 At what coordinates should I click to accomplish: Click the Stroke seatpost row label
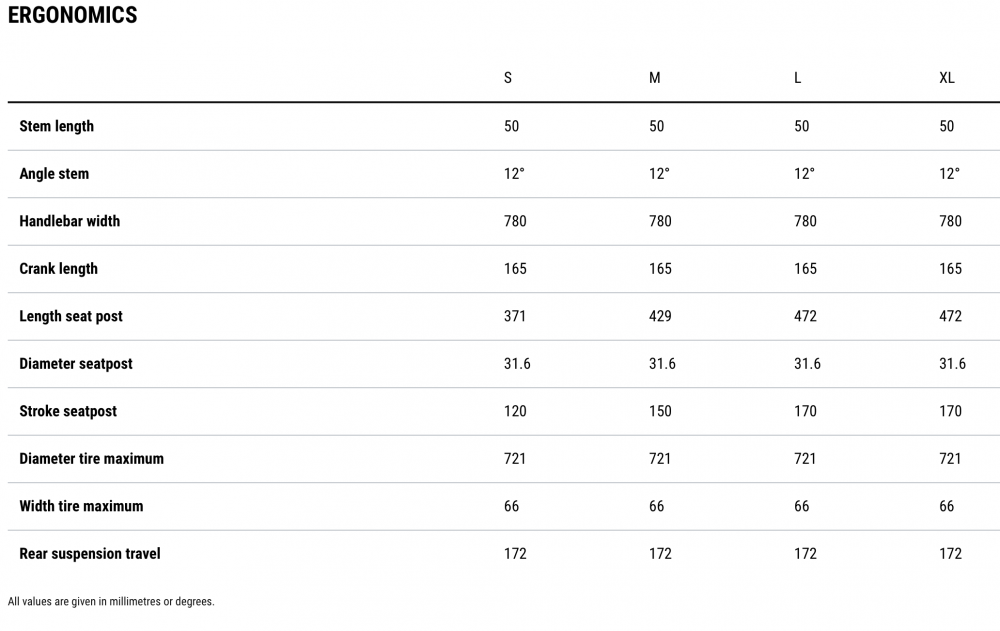pos(68,412)
